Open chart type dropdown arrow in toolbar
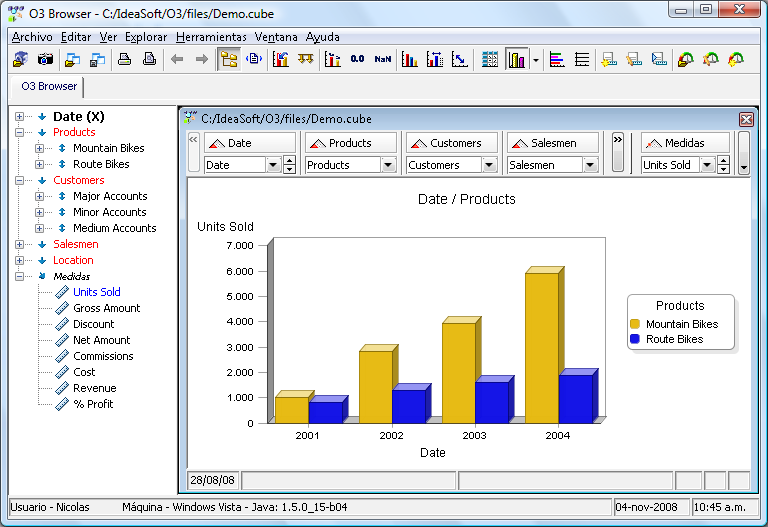 (x=536, y=60)
